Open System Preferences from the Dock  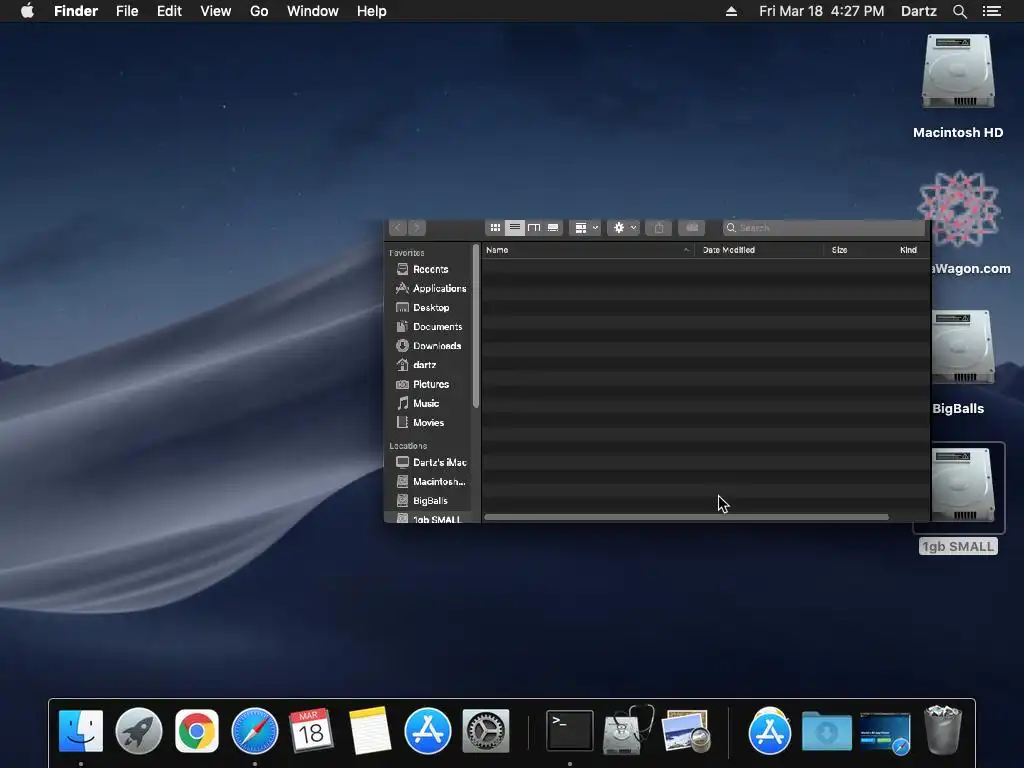click(485, 731)
